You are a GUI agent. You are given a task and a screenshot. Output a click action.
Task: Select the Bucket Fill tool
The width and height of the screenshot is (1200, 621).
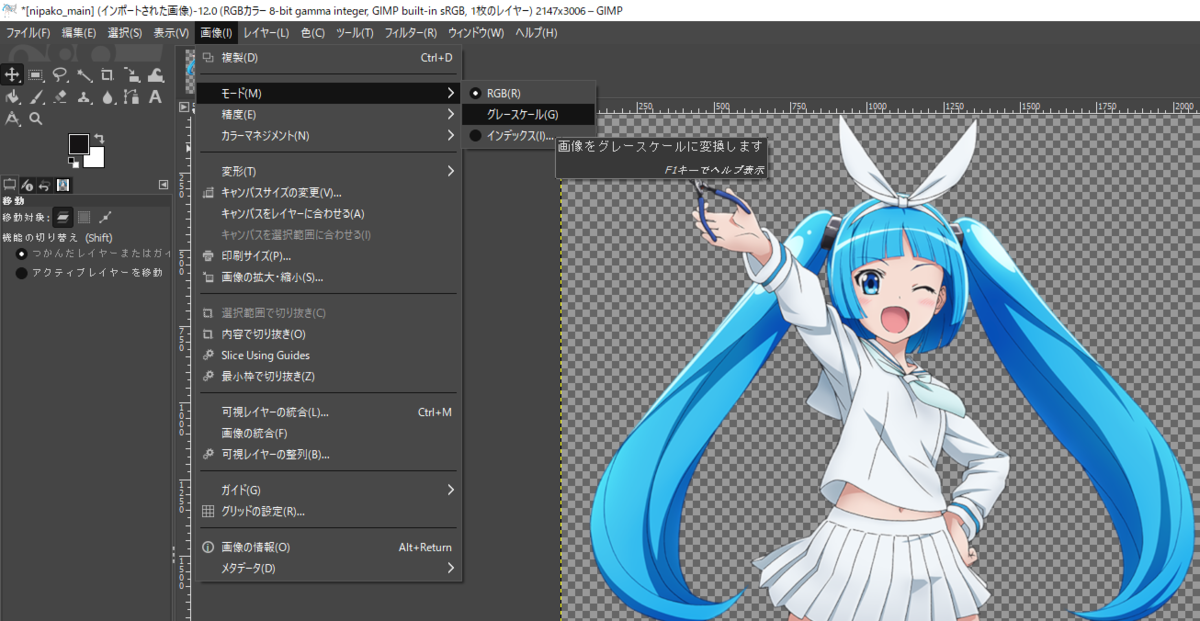pos(13,98)
